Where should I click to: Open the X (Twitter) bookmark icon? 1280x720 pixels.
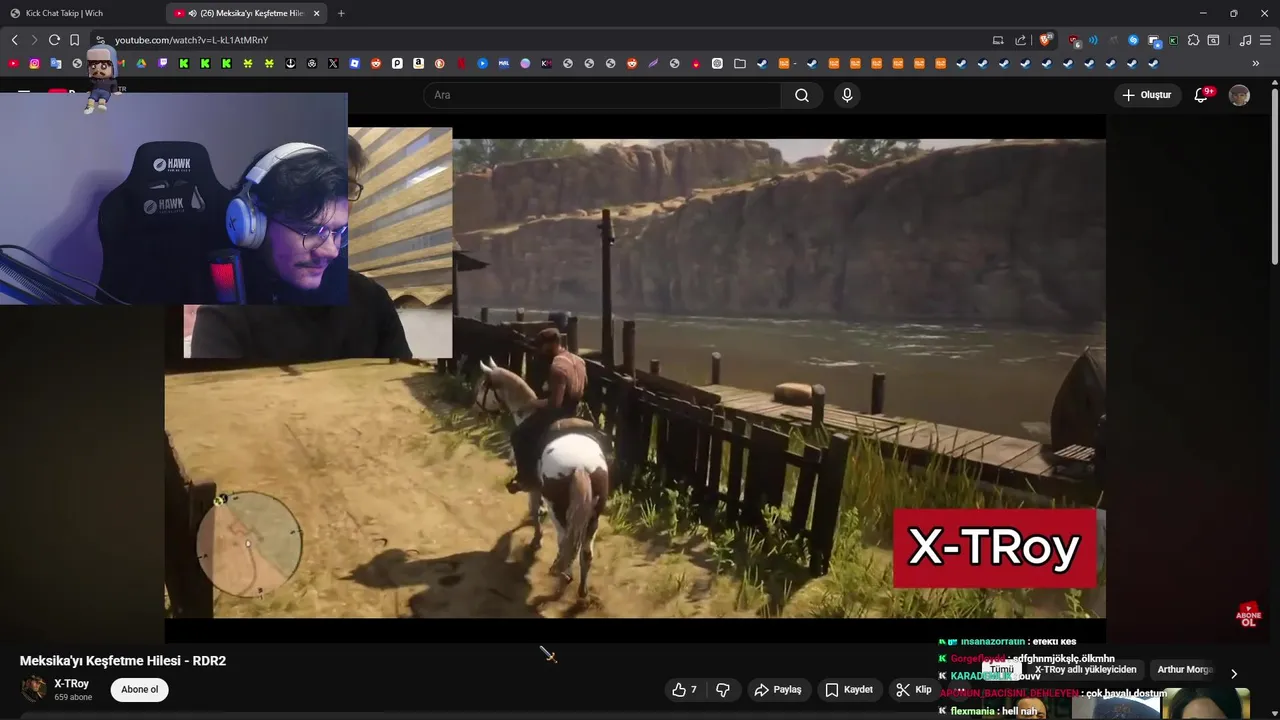point(333,63)
